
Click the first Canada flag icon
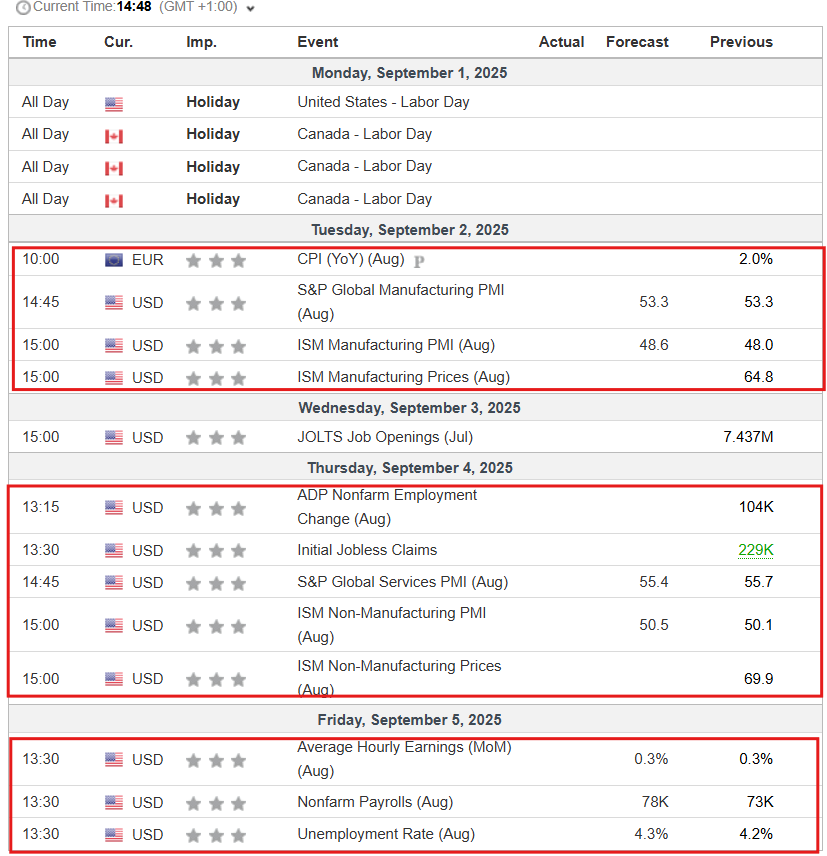tap(114, 136)
